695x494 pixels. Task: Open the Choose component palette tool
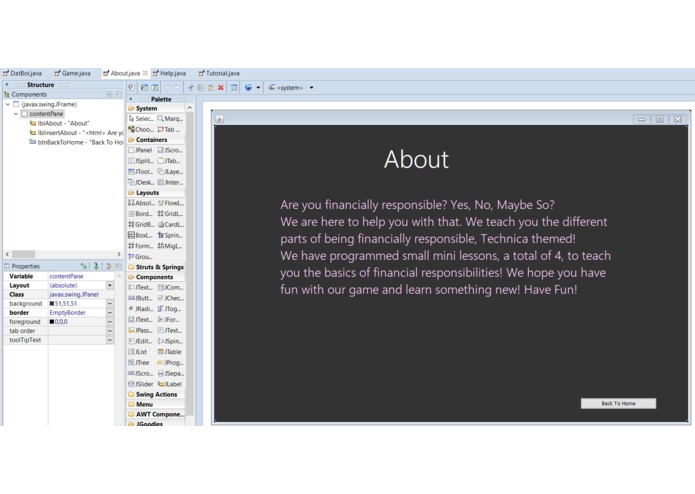point(141,129)
